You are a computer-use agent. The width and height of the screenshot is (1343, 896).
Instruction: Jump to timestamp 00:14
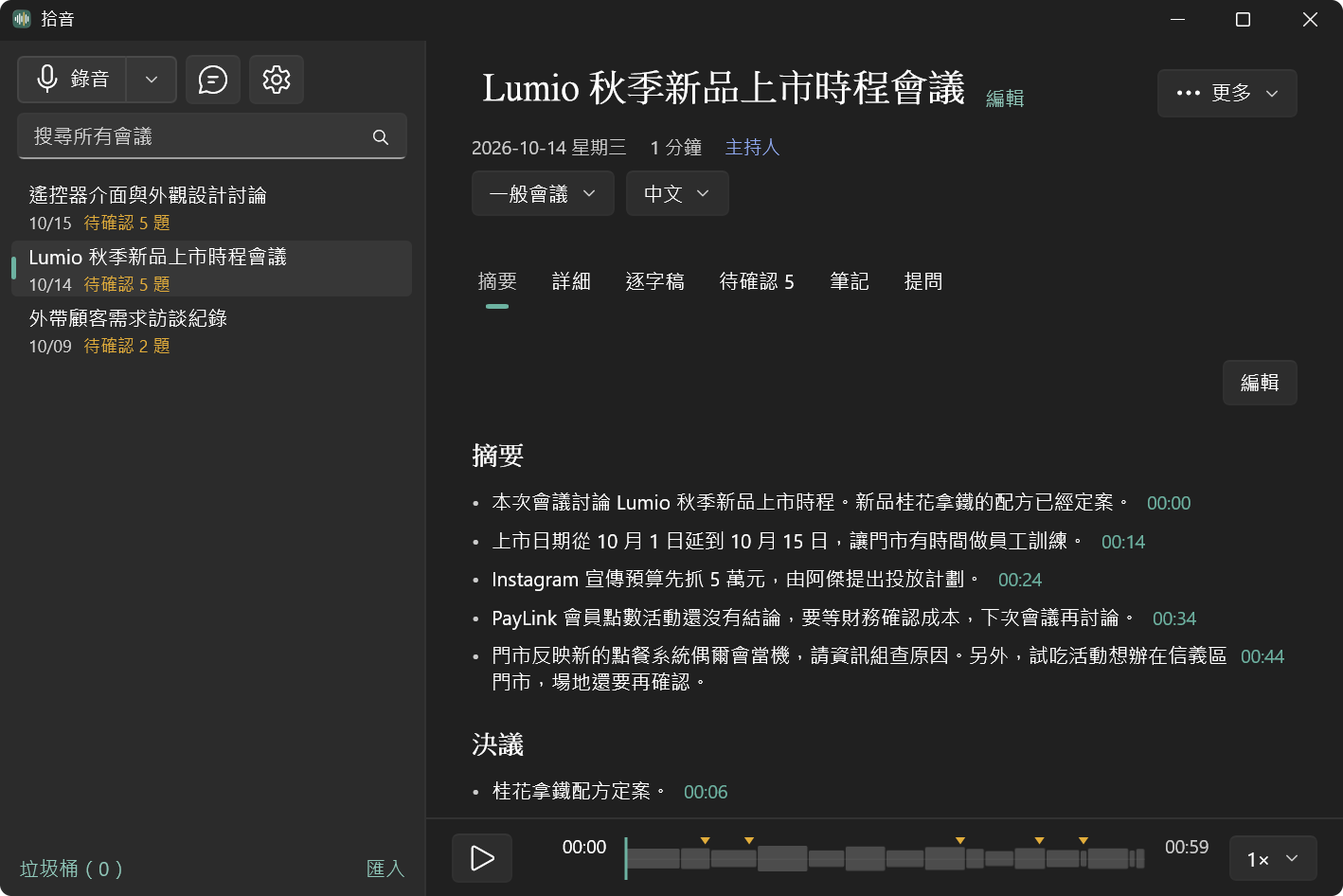tap(1123, 543)
